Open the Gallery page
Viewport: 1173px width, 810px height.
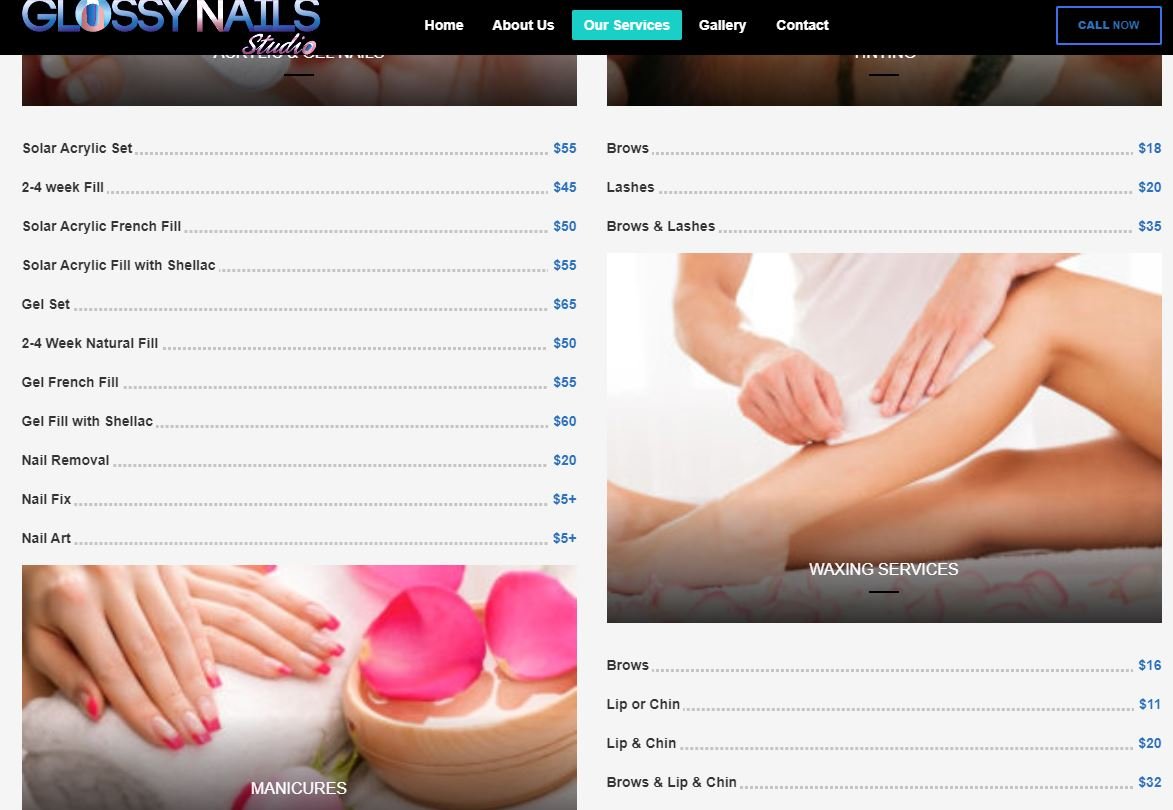(x=722, y=25)
